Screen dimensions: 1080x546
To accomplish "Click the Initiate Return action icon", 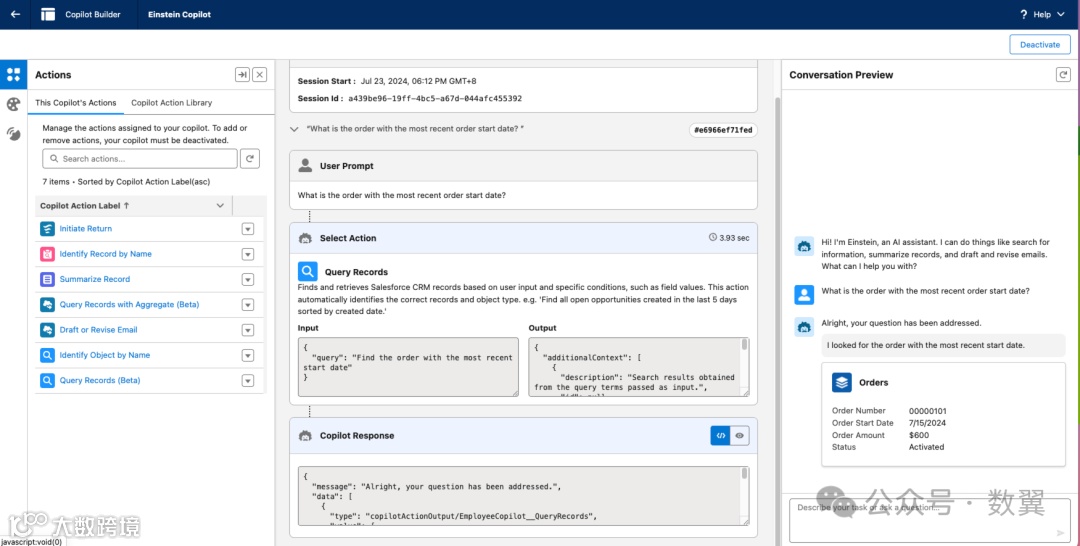I will (x=47, y=229).
